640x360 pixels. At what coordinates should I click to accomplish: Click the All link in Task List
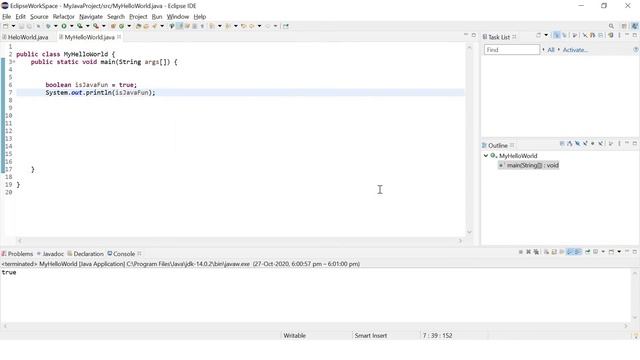551,50
